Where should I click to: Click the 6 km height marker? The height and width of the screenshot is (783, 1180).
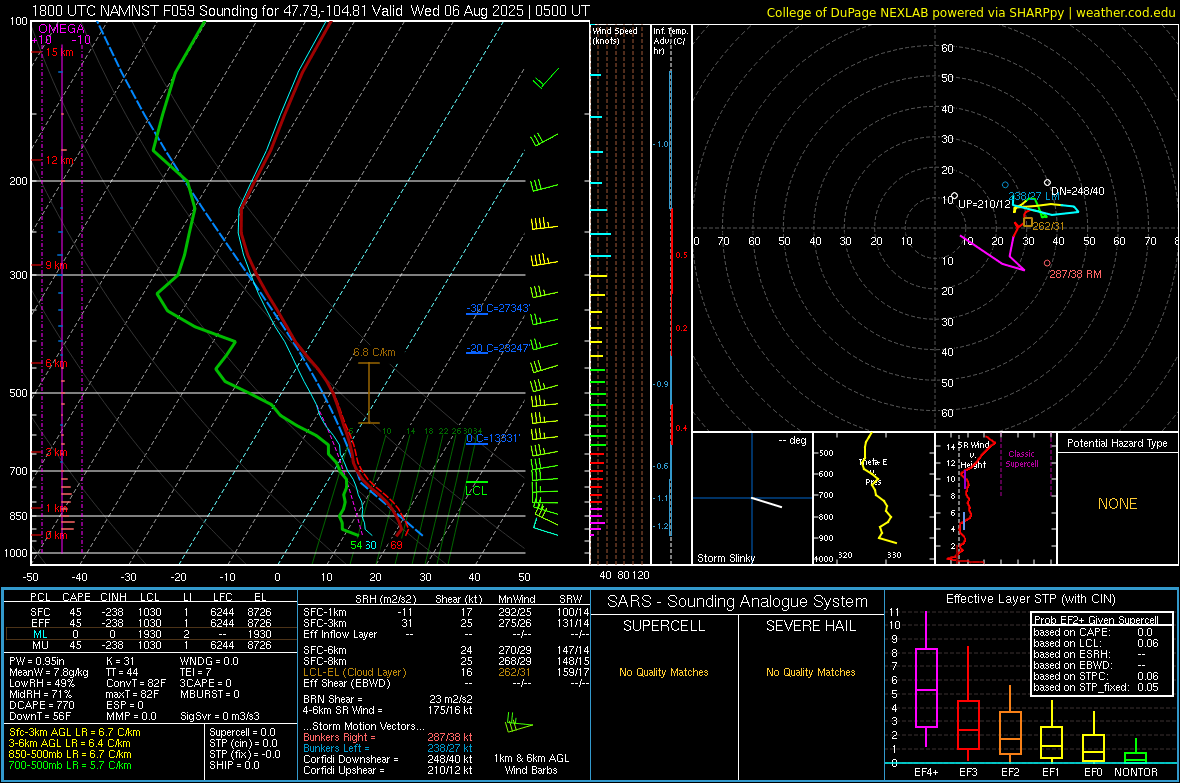coord(56,364)
